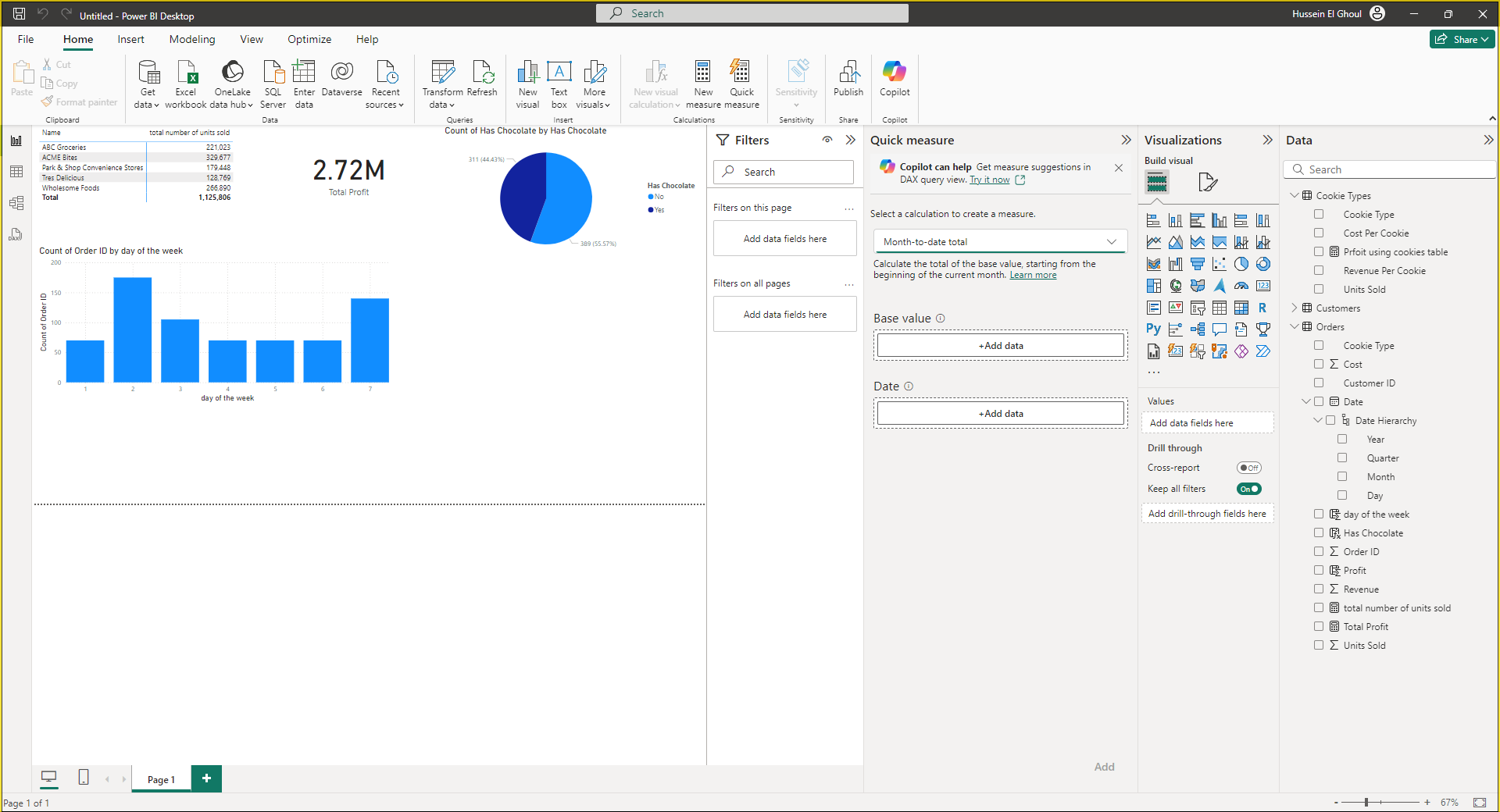This screenshot has width=1500, height=812.
Task: Open Excel workbook data source
Action: (186, 84)
